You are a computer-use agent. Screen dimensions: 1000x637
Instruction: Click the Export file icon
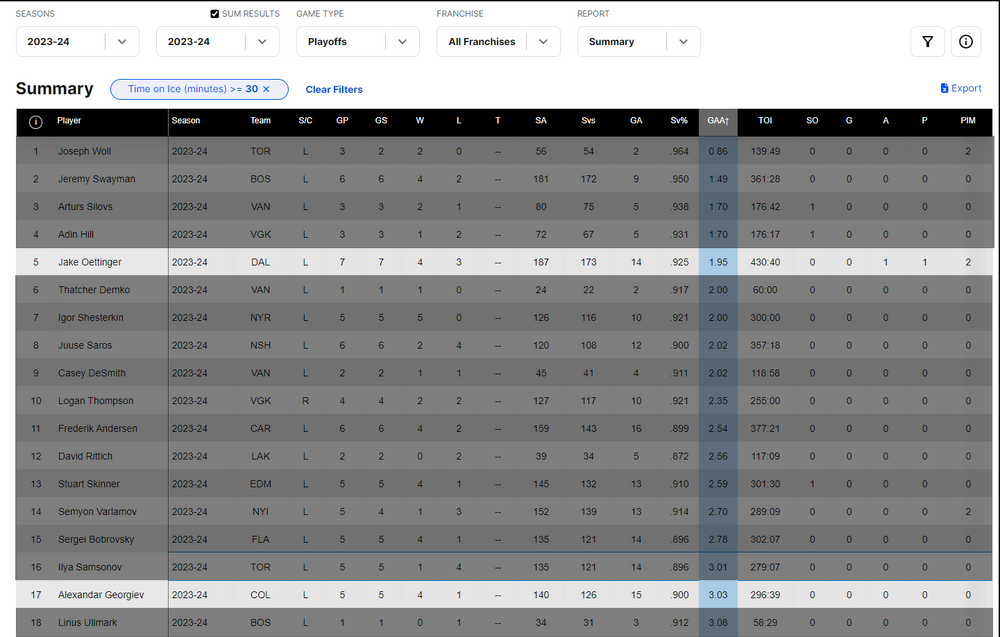pos(945,89)
